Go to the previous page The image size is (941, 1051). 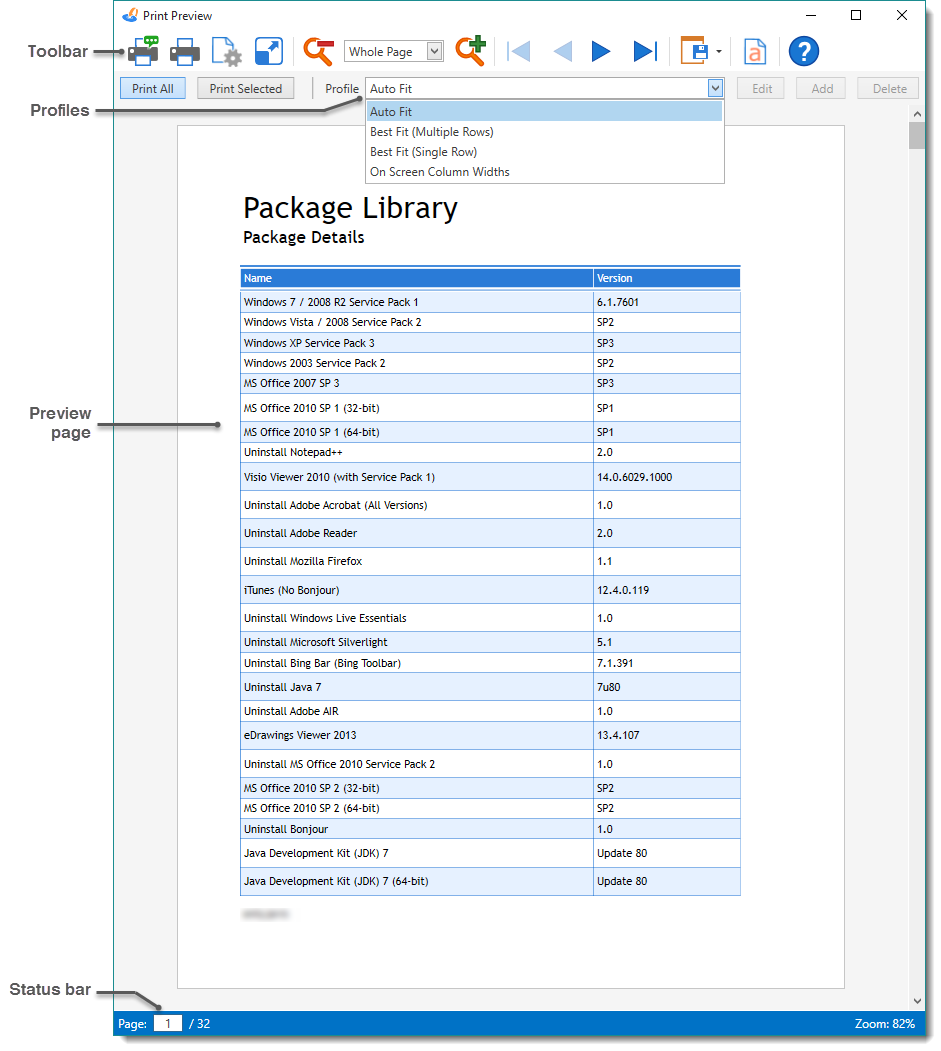tap(562, 52)
